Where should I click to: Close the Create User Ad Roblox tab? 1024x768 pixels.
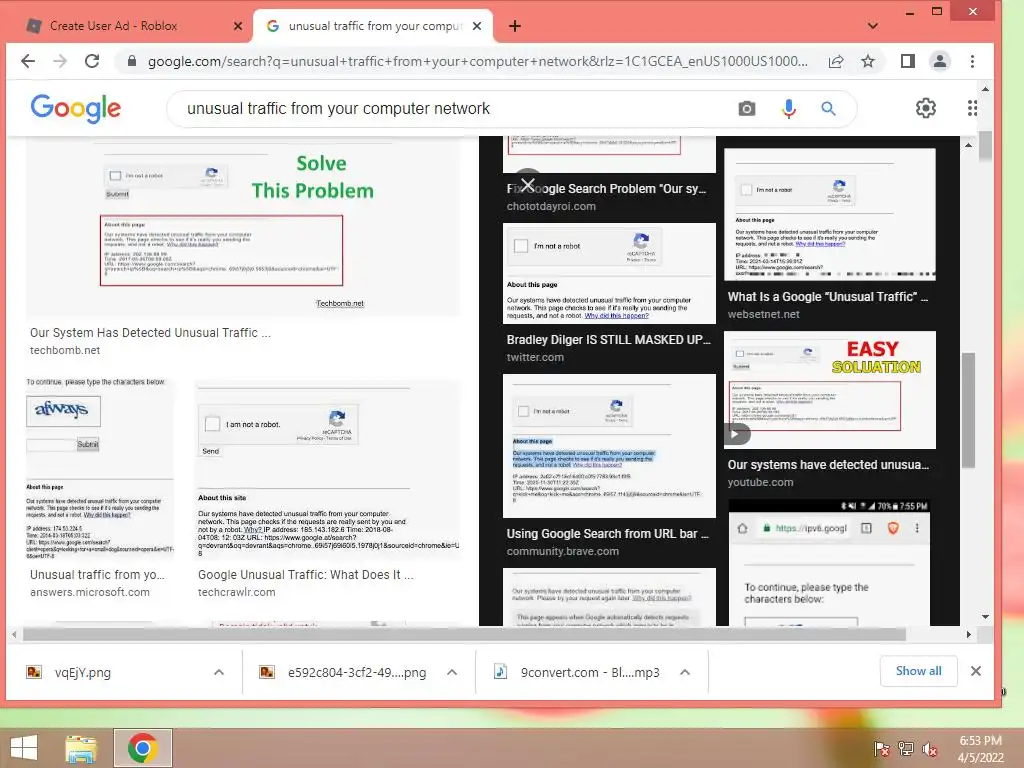click(x=238, y=26)
